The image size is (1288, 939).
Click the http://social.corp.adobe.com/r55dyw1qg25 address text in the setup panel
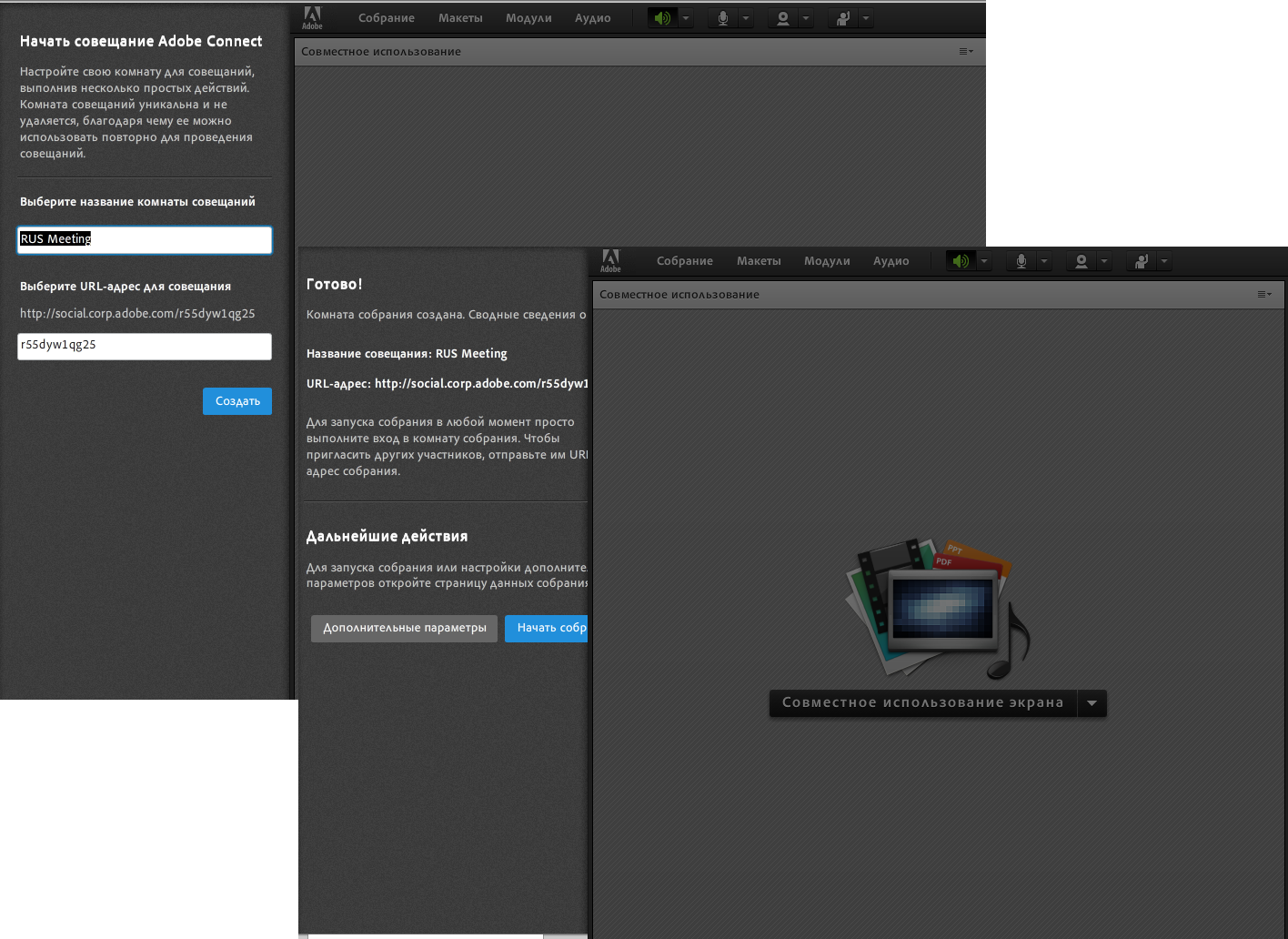[137, 313]
